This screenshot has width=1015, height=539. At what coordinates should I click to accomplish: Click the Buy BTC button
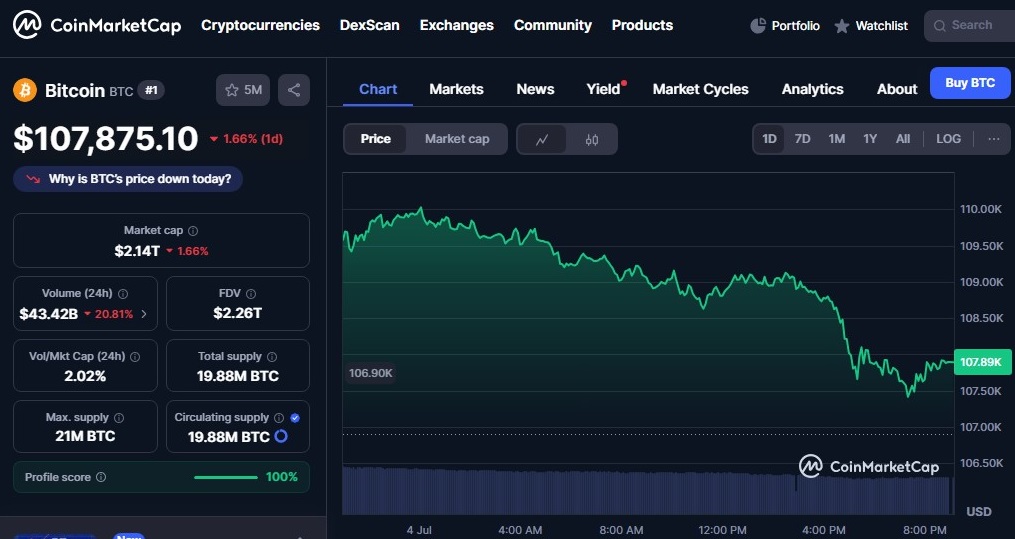click(x=970, y=83)
